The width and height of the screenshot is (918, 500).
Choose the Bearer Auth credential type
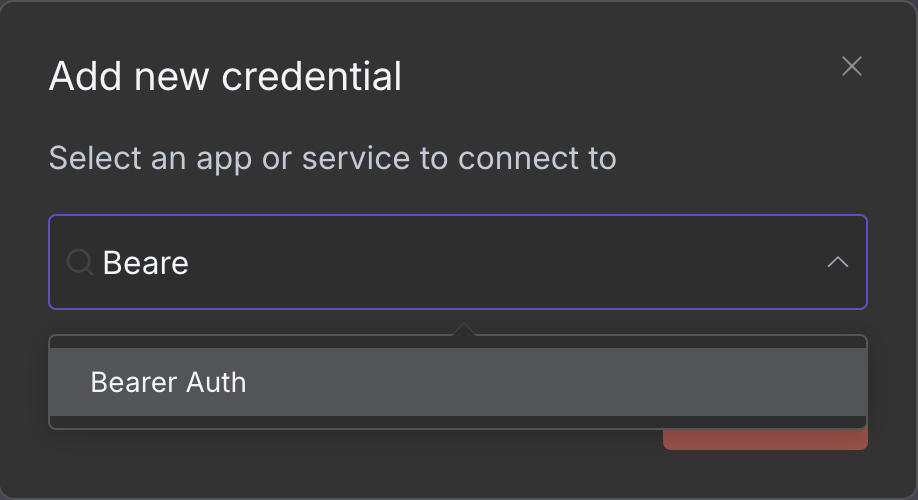pyautogui.click(x=168, y=382)
